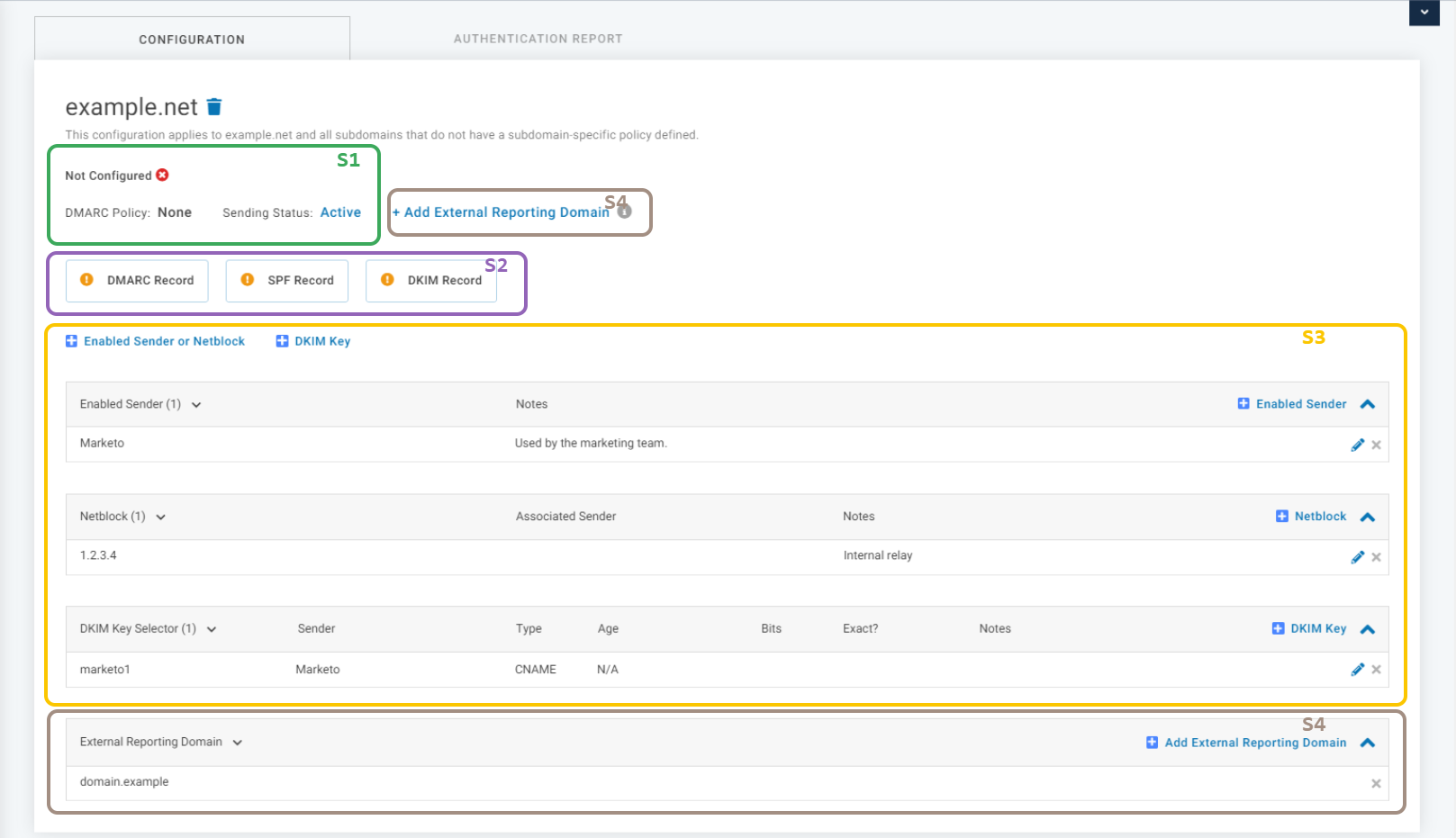The image size is (1456, 838).
Task: Sort by the DKIM Key Selector (1) chevron
Action: click(x=212, y=630)
